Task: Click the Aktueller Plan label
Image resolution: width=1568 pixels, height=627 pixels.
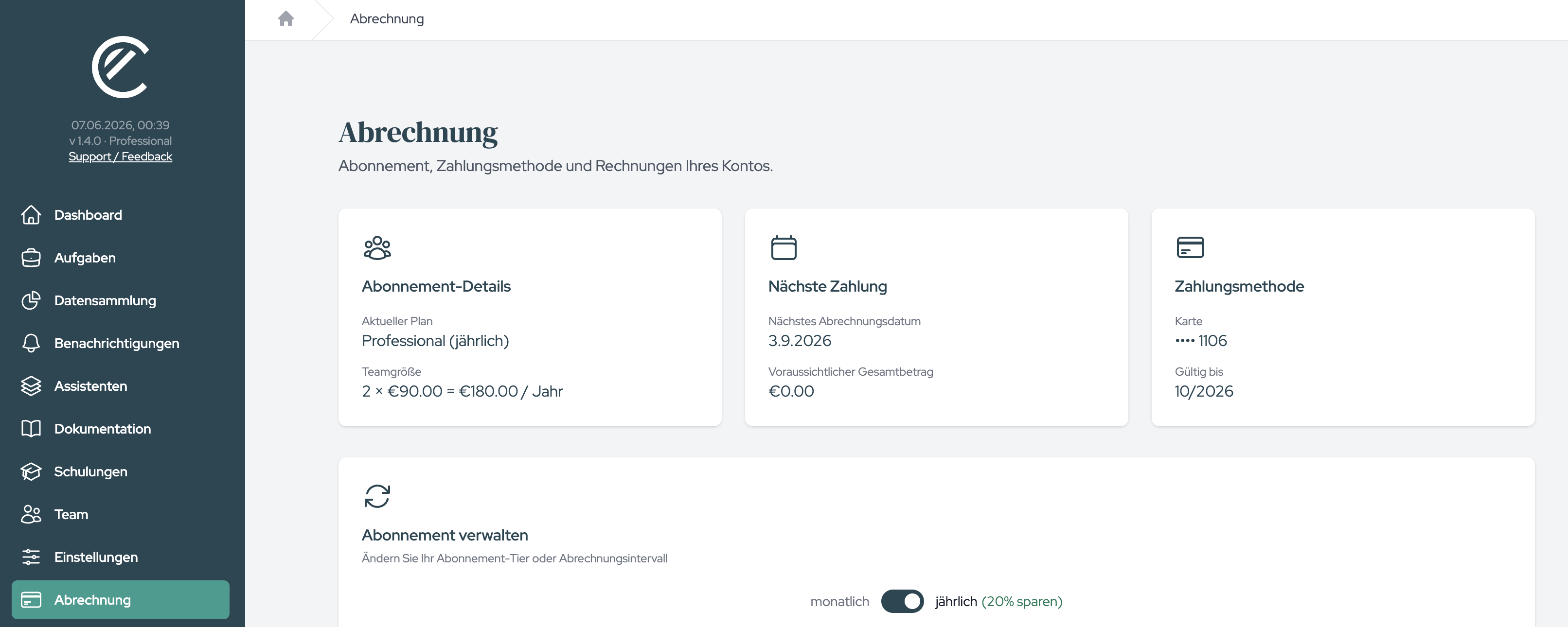Action: [x=397, y=321]
